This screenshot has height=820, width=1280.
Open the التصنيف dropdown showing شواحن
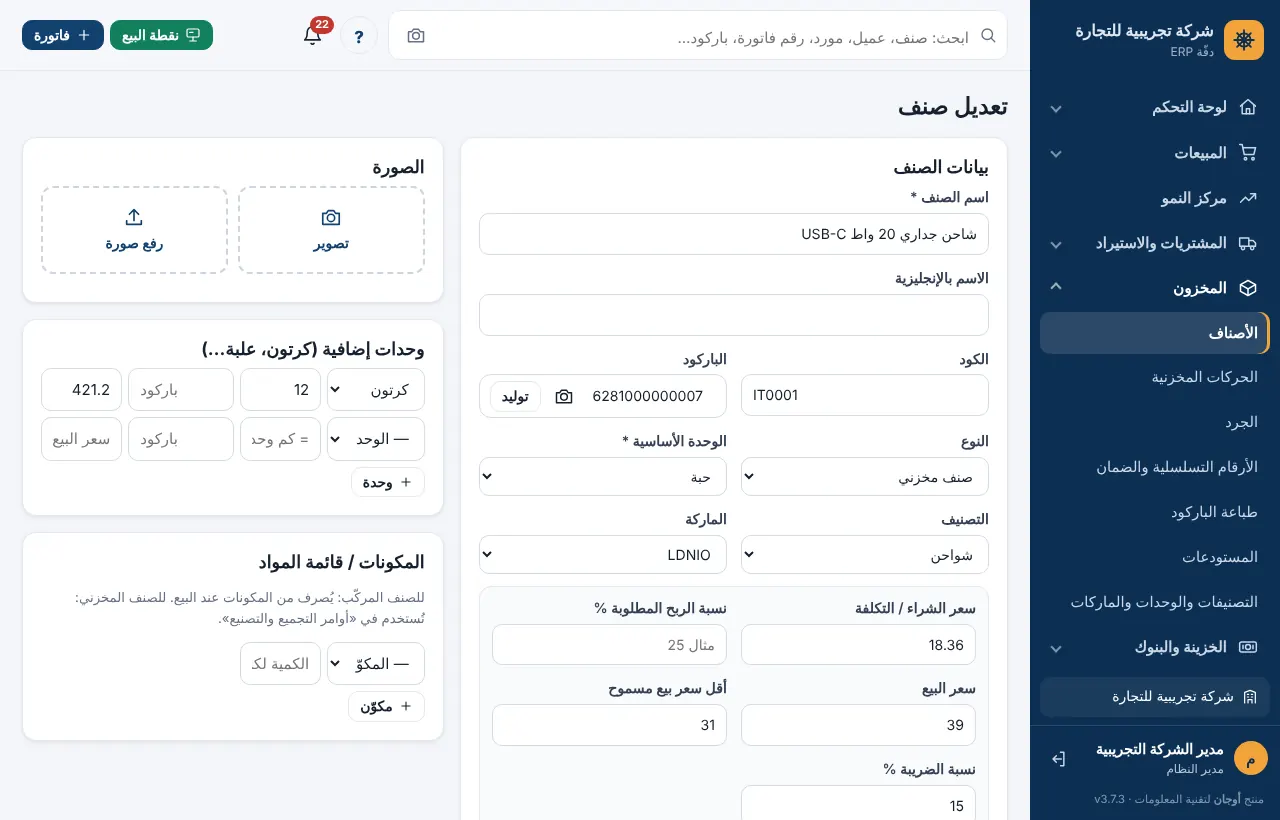[x=865, y=554]
